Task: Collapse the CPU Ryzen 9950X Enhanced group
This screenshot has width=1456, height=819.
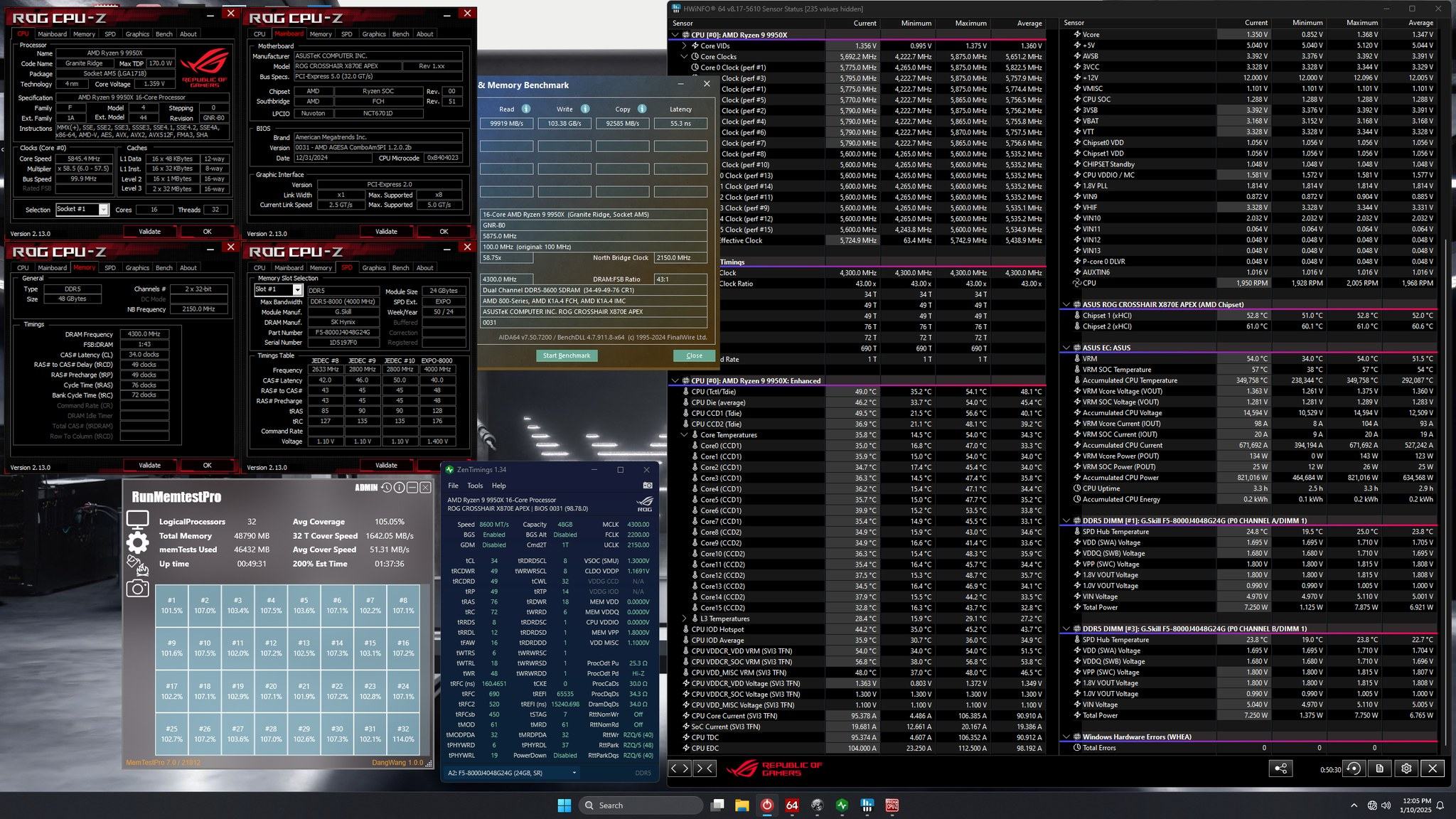Action: pyautogui.click(x=675, y=381)
